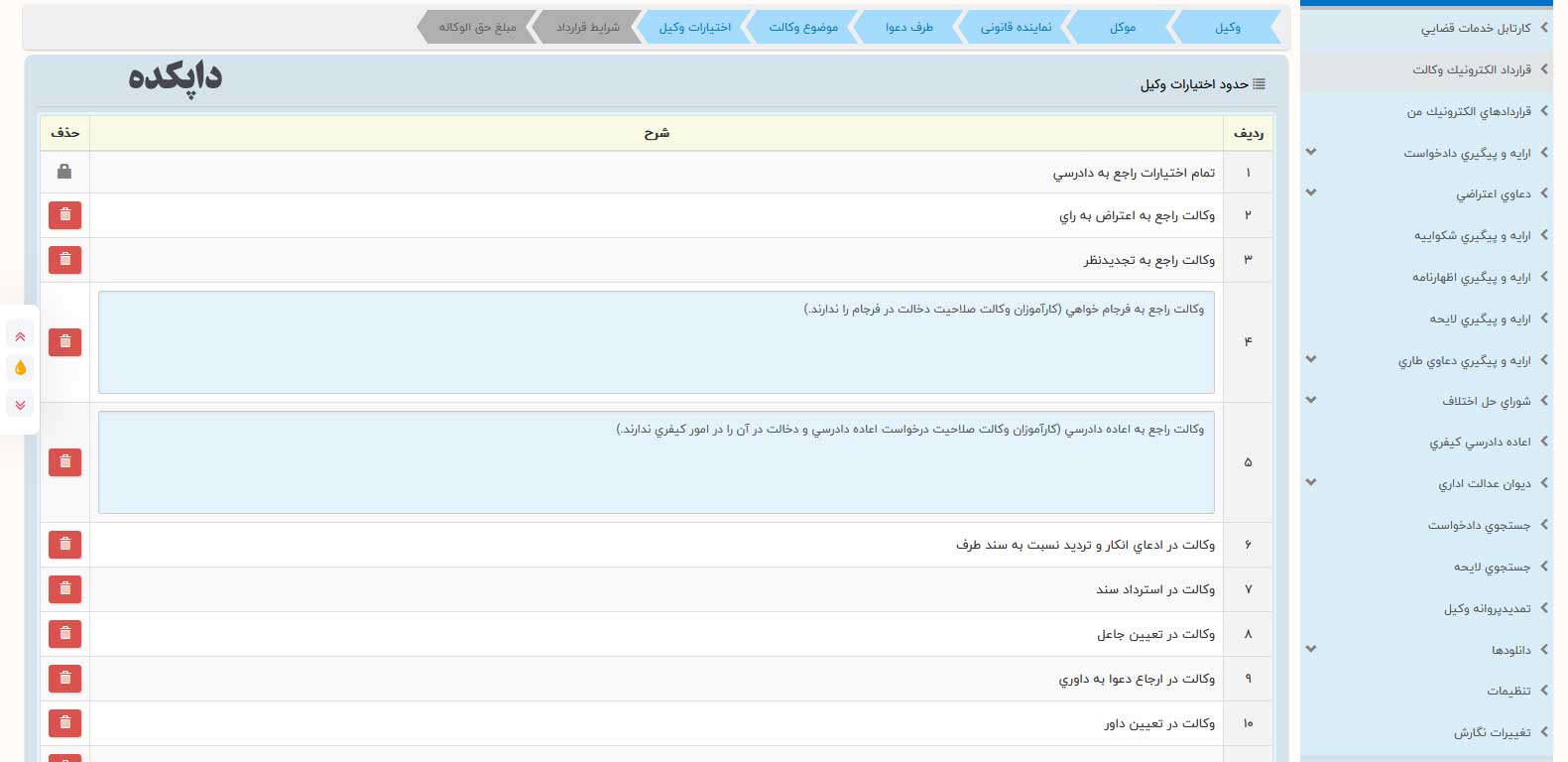Open 'ارایه و پیگیری شکواییه' in sidebar
The image size is (1568, 762).
tap(1427, 236)
